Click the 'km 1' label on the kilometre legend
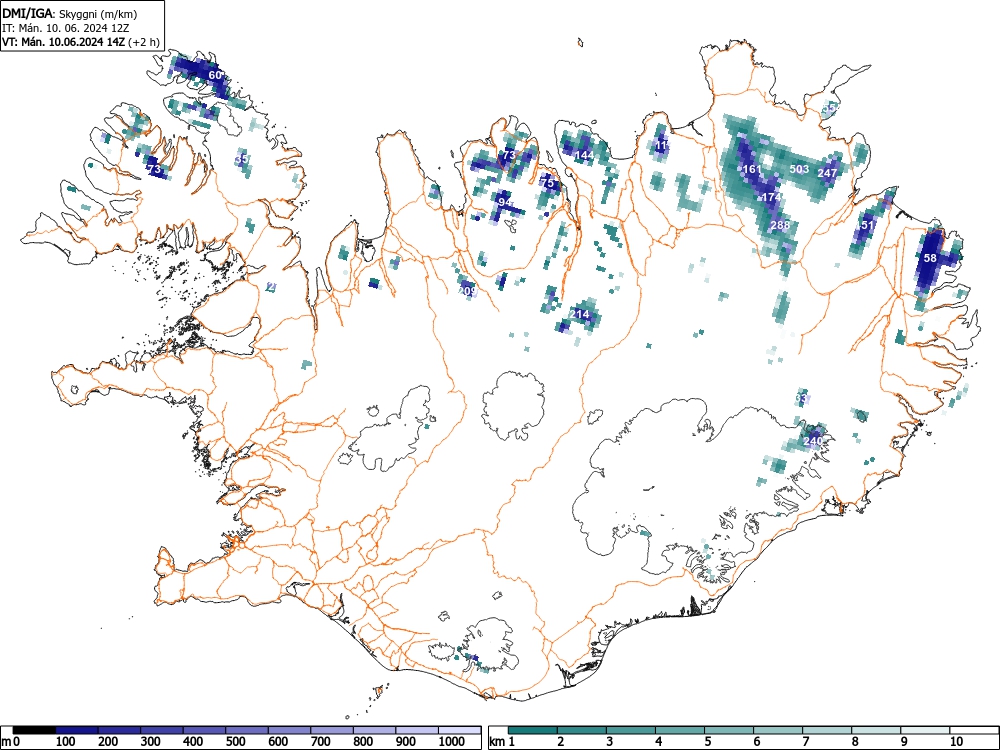Viewport: 1000px width, 750px height. (503, 741)
